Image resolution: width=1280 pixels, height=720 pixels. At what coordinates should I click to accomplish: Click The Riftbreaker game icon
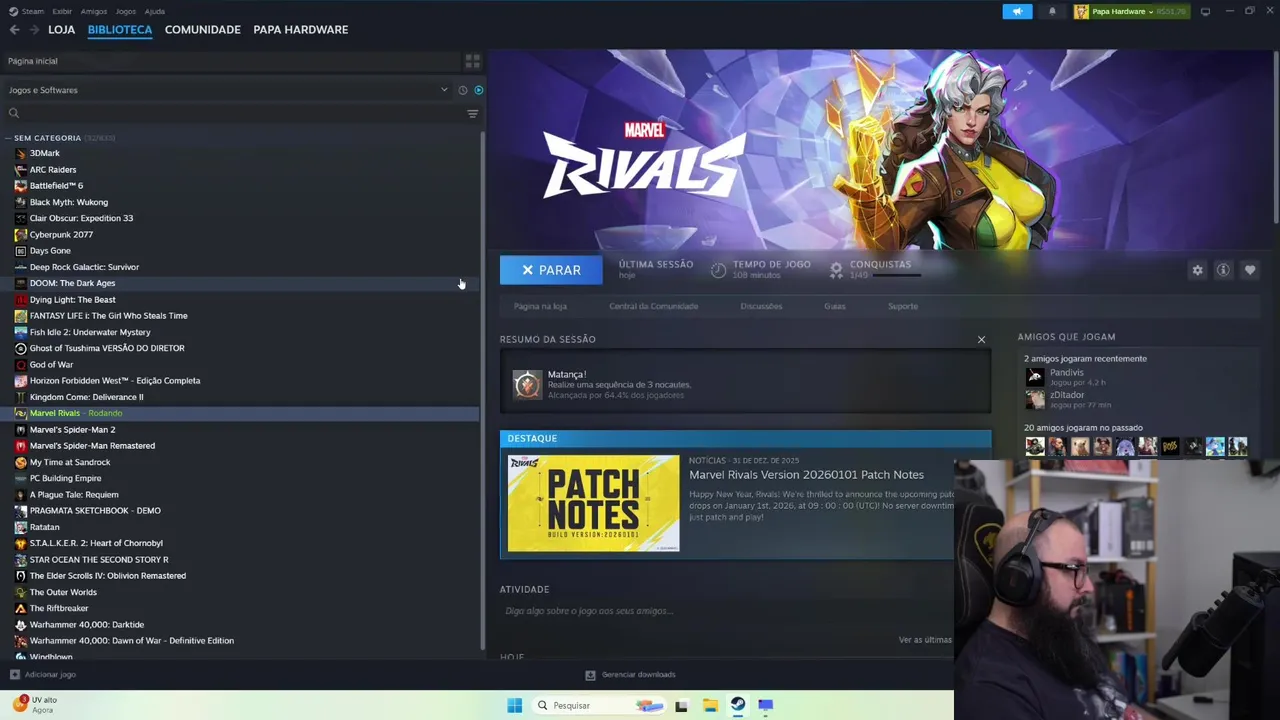click(21, 608)
